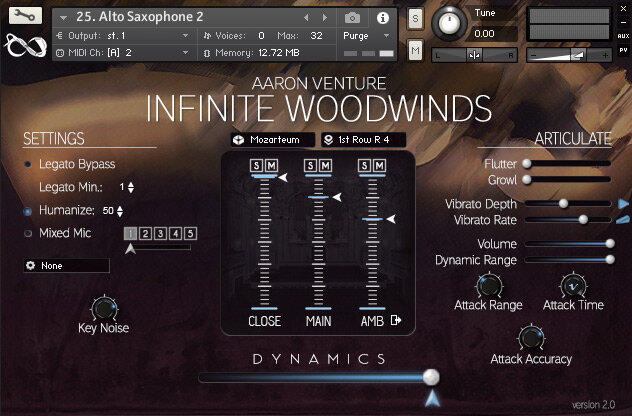The height and width of the screenshot is (416, 632).
Task: Click the camera snapshot icon
Action: click(x=352, y=18)
